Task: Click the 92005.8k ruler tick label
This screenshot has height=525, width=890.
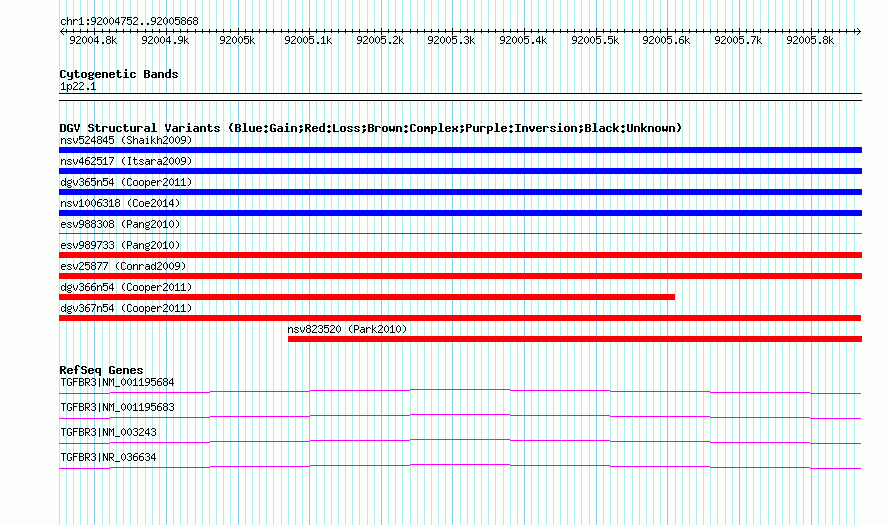Action: pyautogui.click(x=811, y=40)
